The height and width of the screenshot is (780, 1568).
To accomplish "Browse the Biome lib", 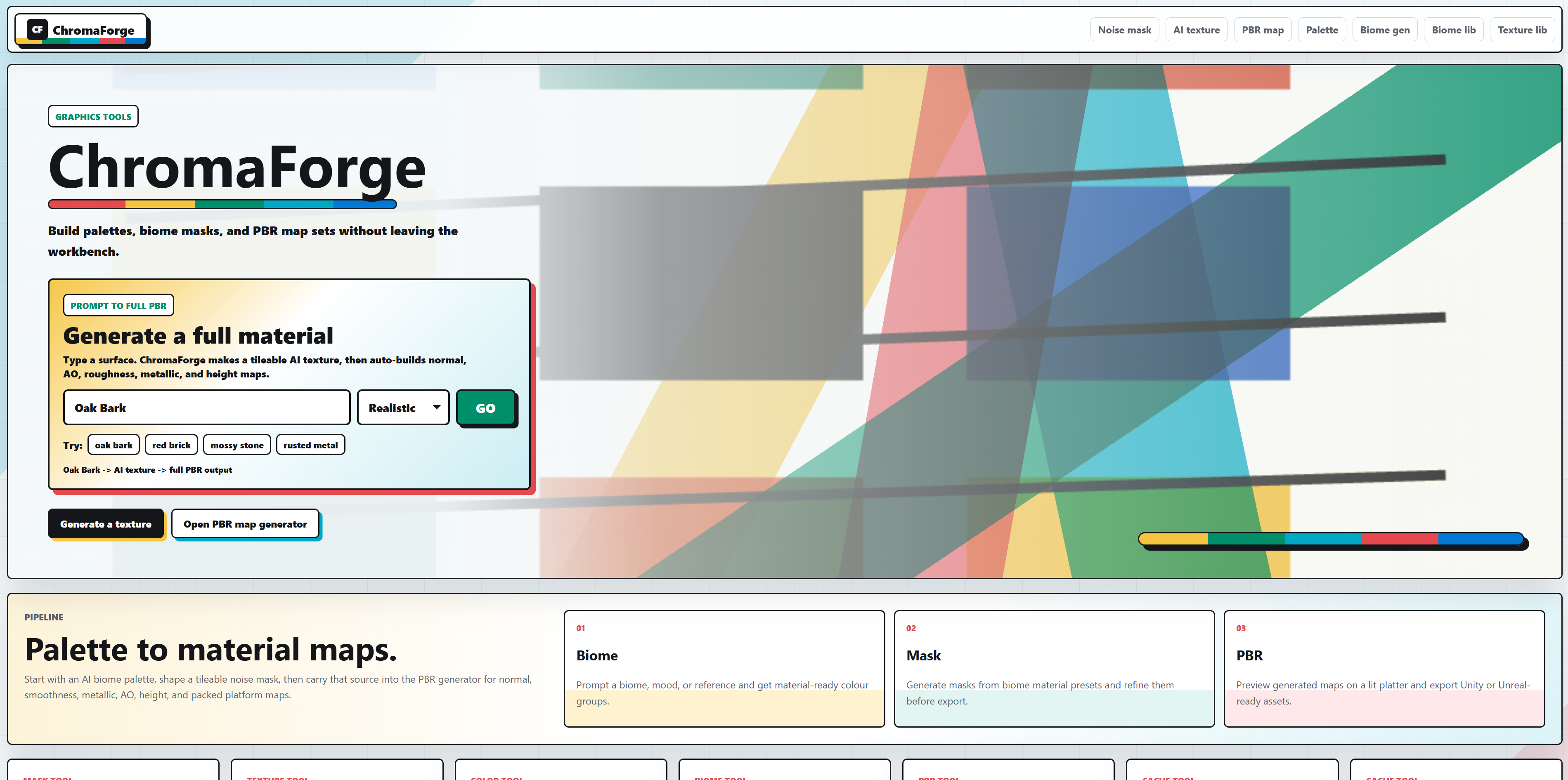I will (x=1453, y=29).
